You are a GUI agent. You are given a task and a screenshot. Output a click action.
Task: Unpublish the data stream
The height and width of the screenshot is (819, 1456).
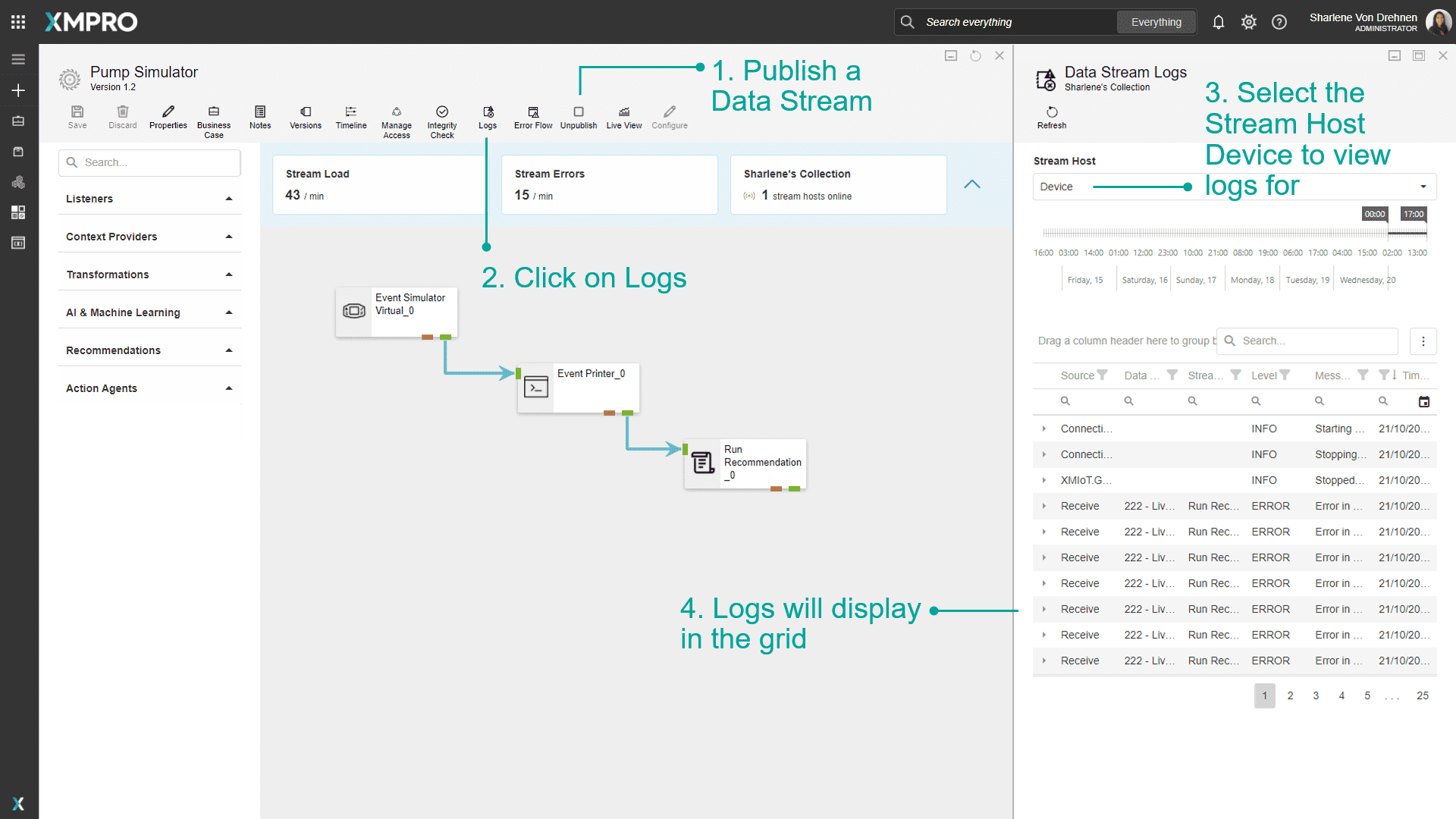[x=579, y=118]
